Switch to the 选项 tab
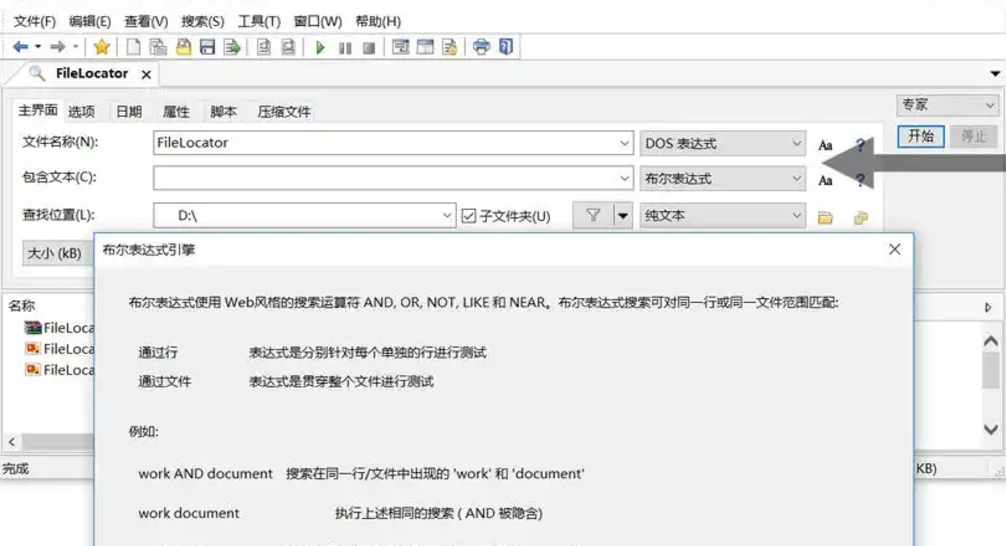The height and width of the screenshot is (546, 1006). click(81, 112)
